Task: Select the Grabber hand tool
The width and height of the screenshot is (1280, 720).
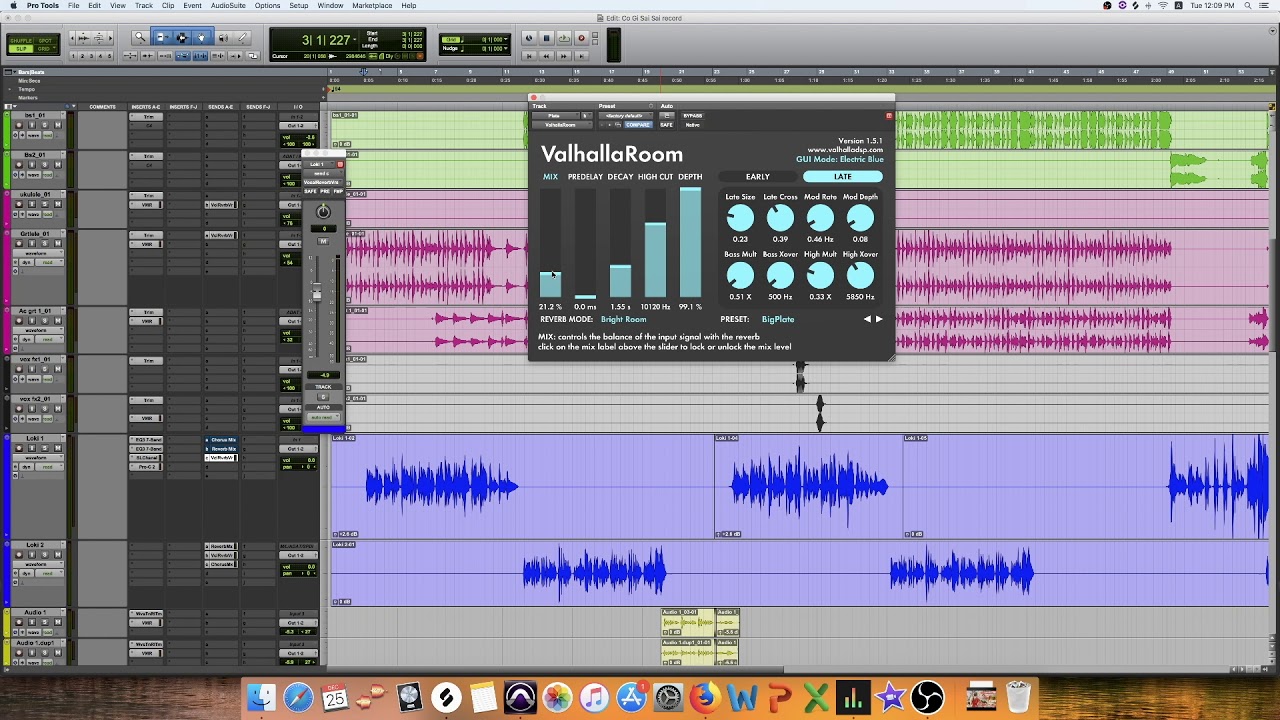Action: click(x=201, y=38)
